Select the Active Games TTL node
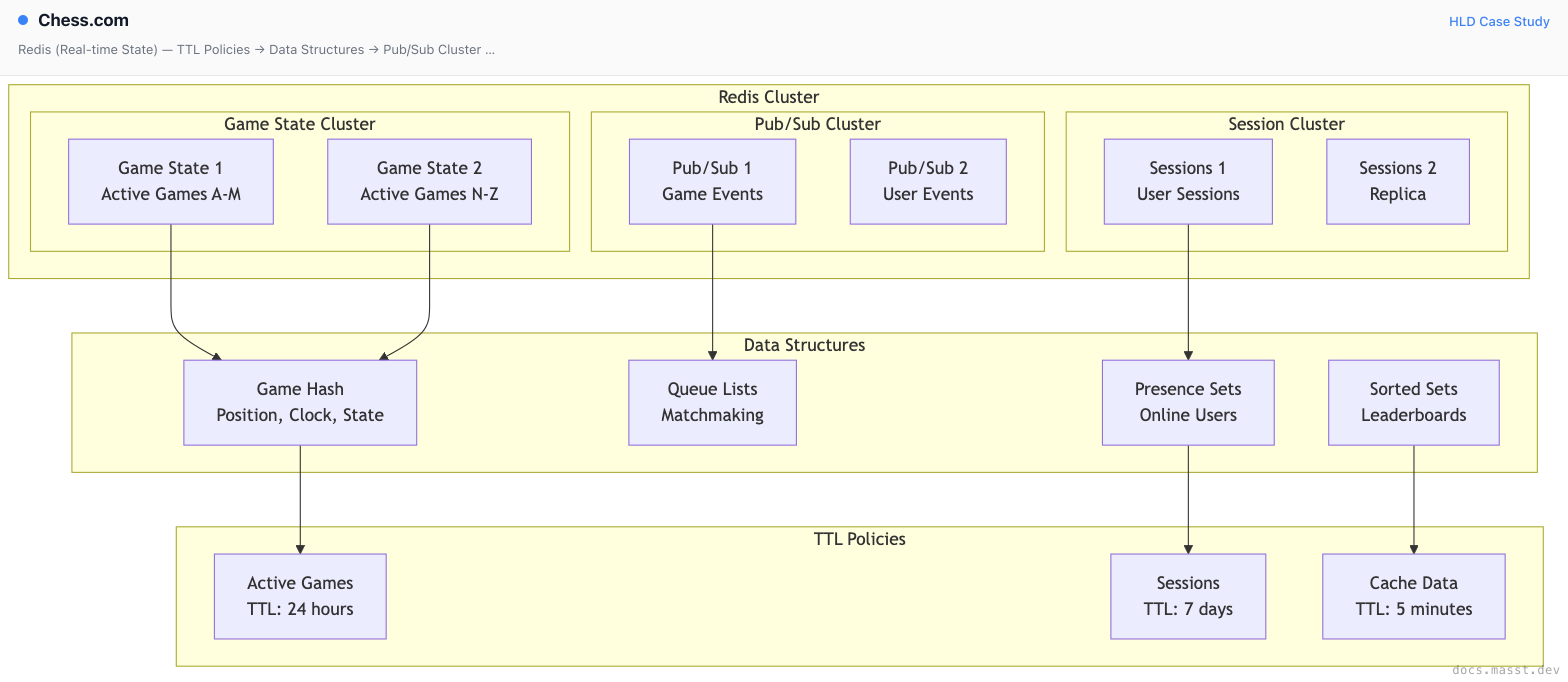The image size is (1568, 682). coord(300,596)
